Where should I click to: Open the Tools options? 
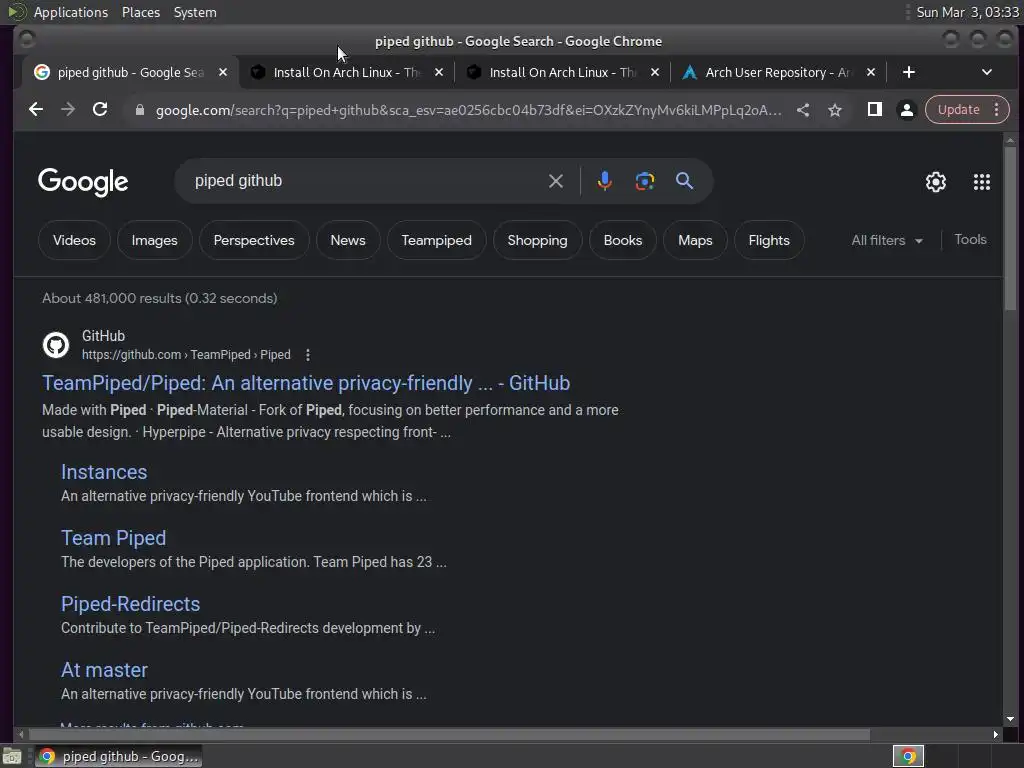click(x=970, y=240)
